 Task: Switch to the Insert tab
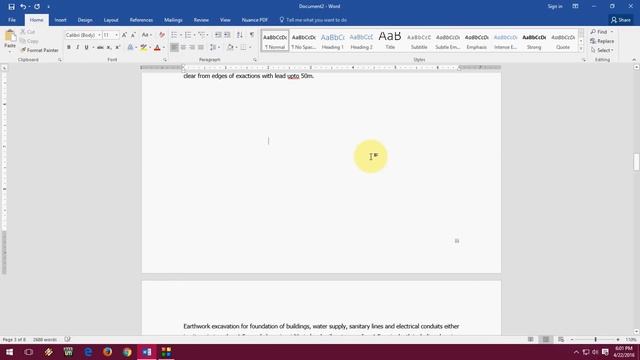click(x=60, y=20)
